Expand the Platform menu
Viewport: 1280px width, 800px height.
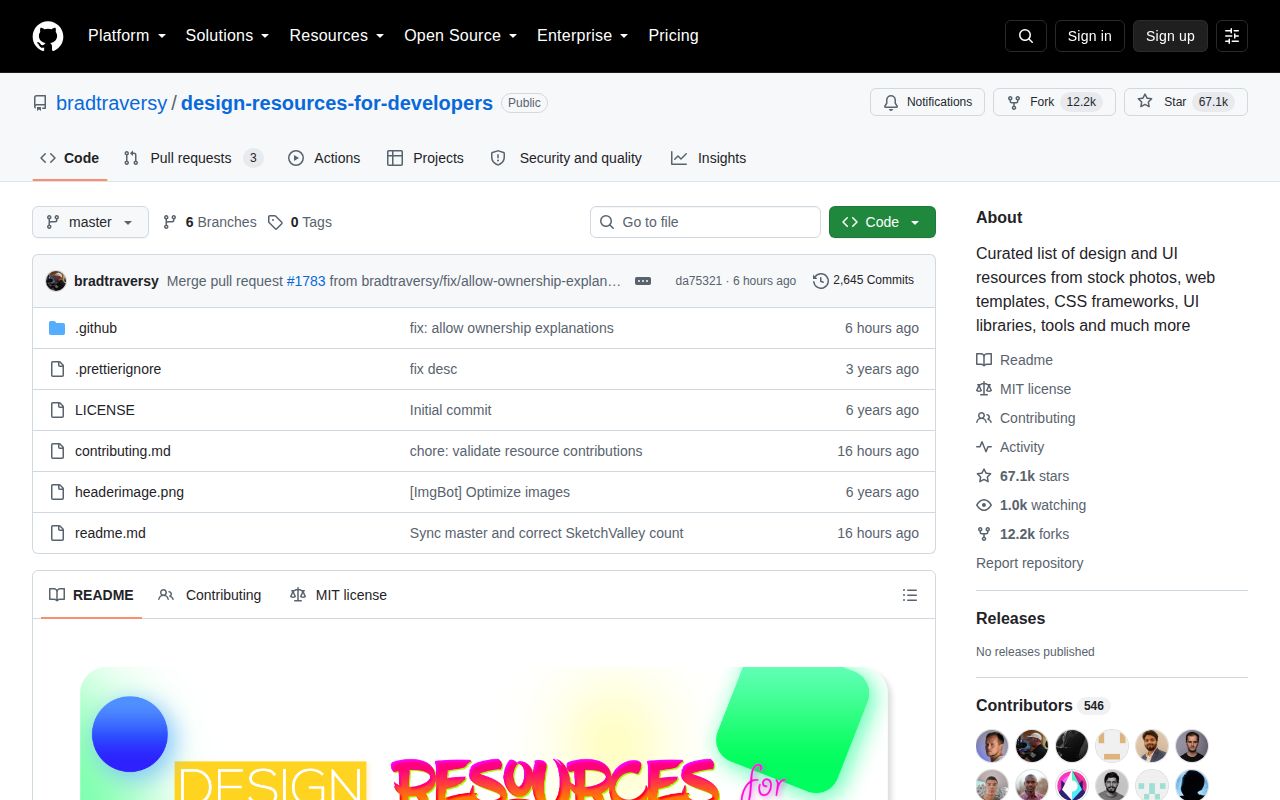coord(127,36)
